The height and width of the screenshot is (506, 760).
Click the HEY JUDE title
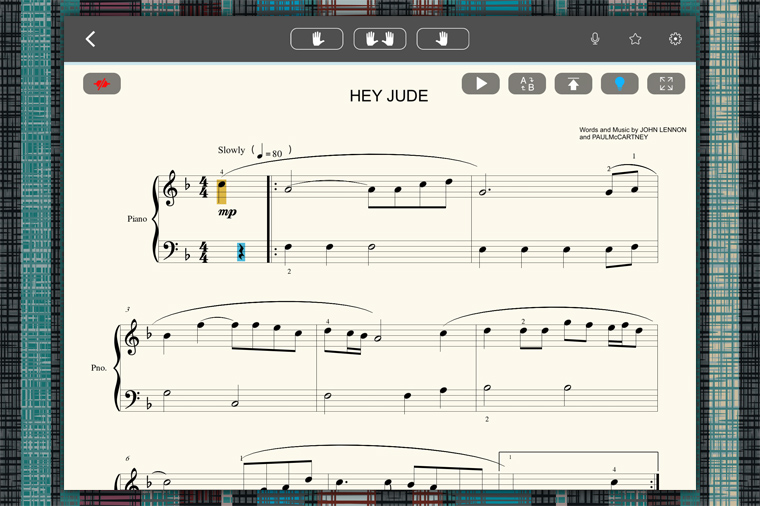389,96
